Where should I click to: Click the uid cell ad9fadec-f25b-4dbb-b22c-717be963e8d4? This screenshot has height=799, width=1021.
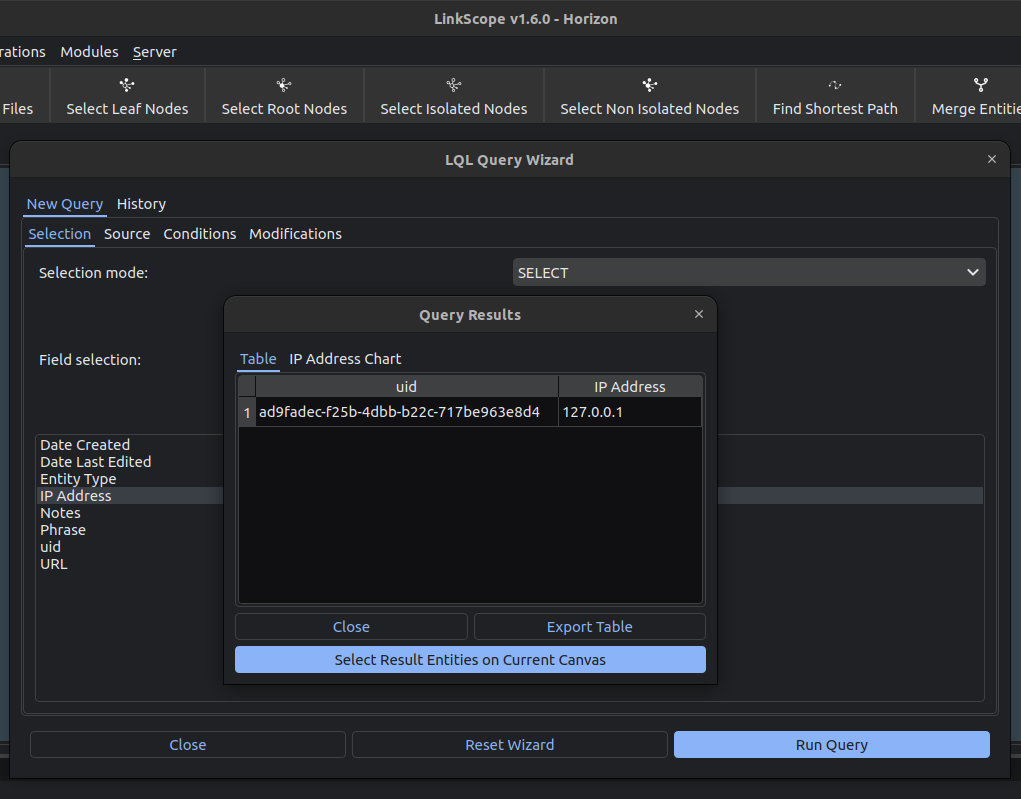point(407,412)
